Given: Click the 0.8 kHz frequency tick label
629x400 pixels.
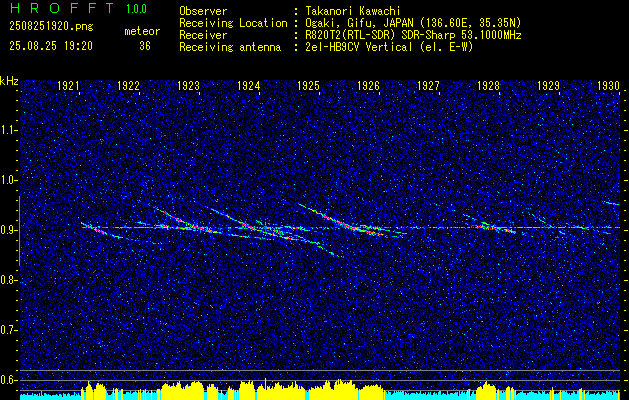Looking at the screenshot, I should (x=8, y=280).
